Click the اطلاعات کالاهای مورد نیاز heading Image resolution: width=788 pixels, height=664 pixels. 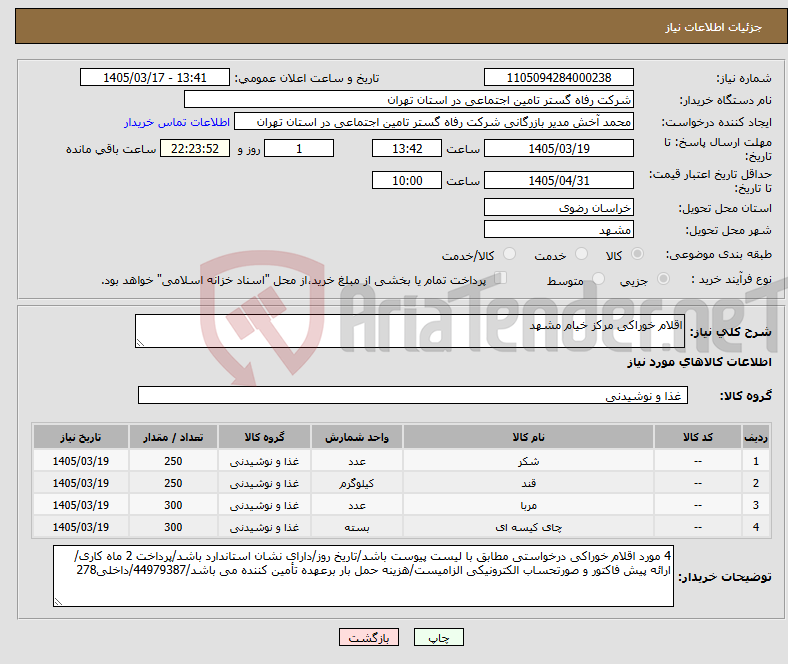point(699,362)
